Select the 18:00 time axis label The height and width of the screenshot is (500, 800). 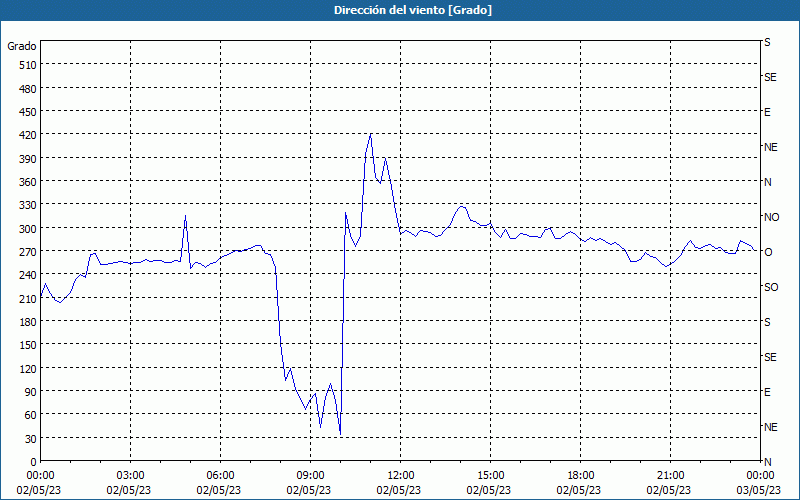pyautogui.click(x=581, y=476)
